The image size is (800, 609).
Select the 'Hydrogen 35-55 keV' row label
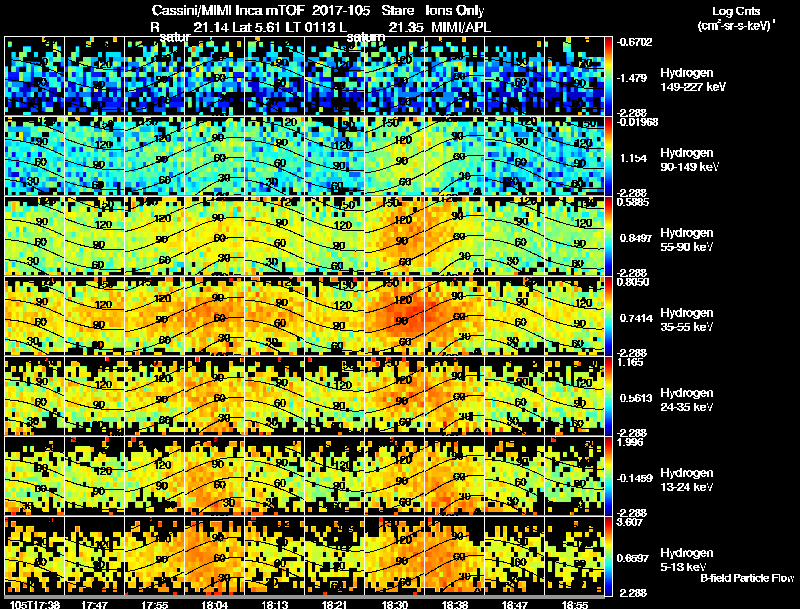687,320
